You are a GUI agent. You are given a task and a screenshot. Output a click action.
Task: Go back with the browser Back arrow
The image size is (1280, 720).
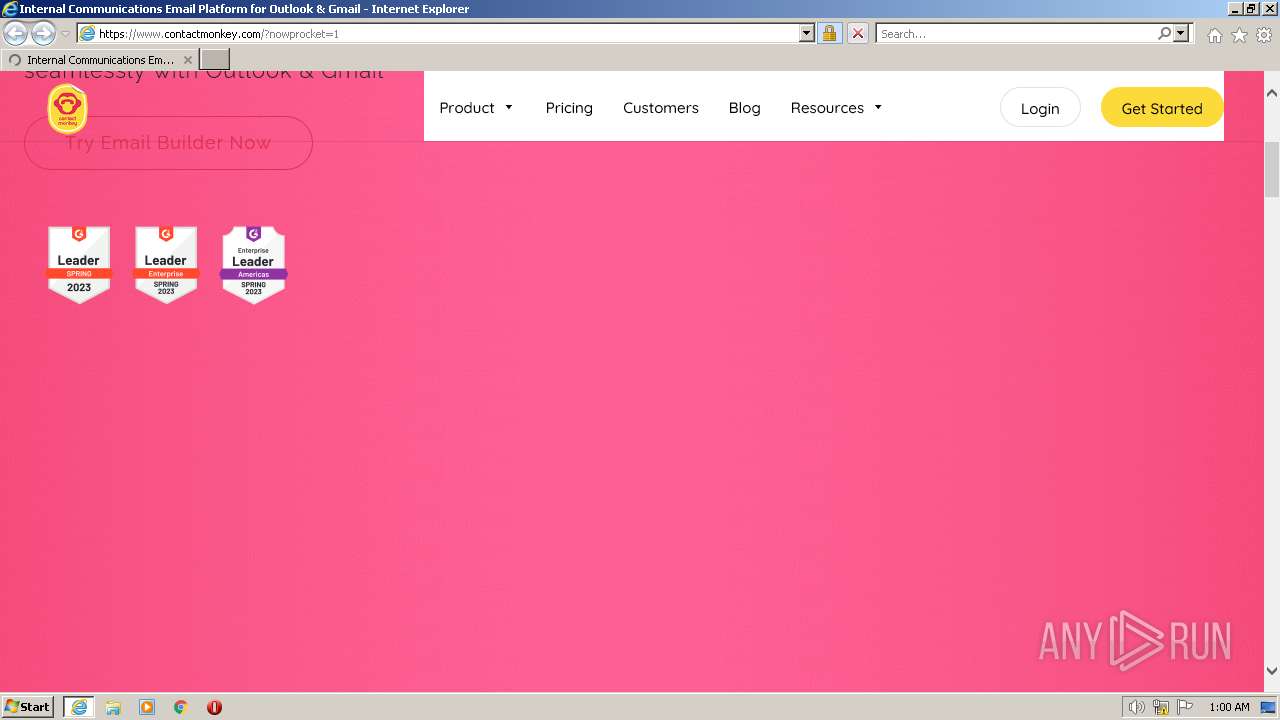[16, 33]
